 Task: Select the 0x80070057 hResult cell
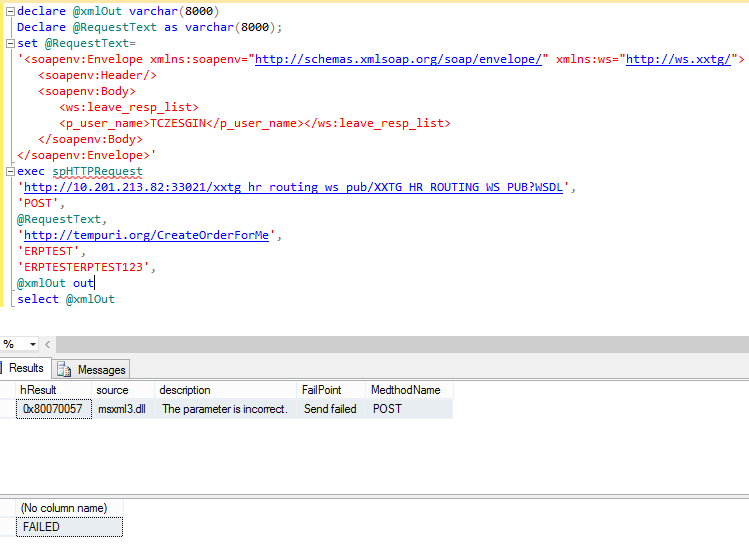click(52, 409)
